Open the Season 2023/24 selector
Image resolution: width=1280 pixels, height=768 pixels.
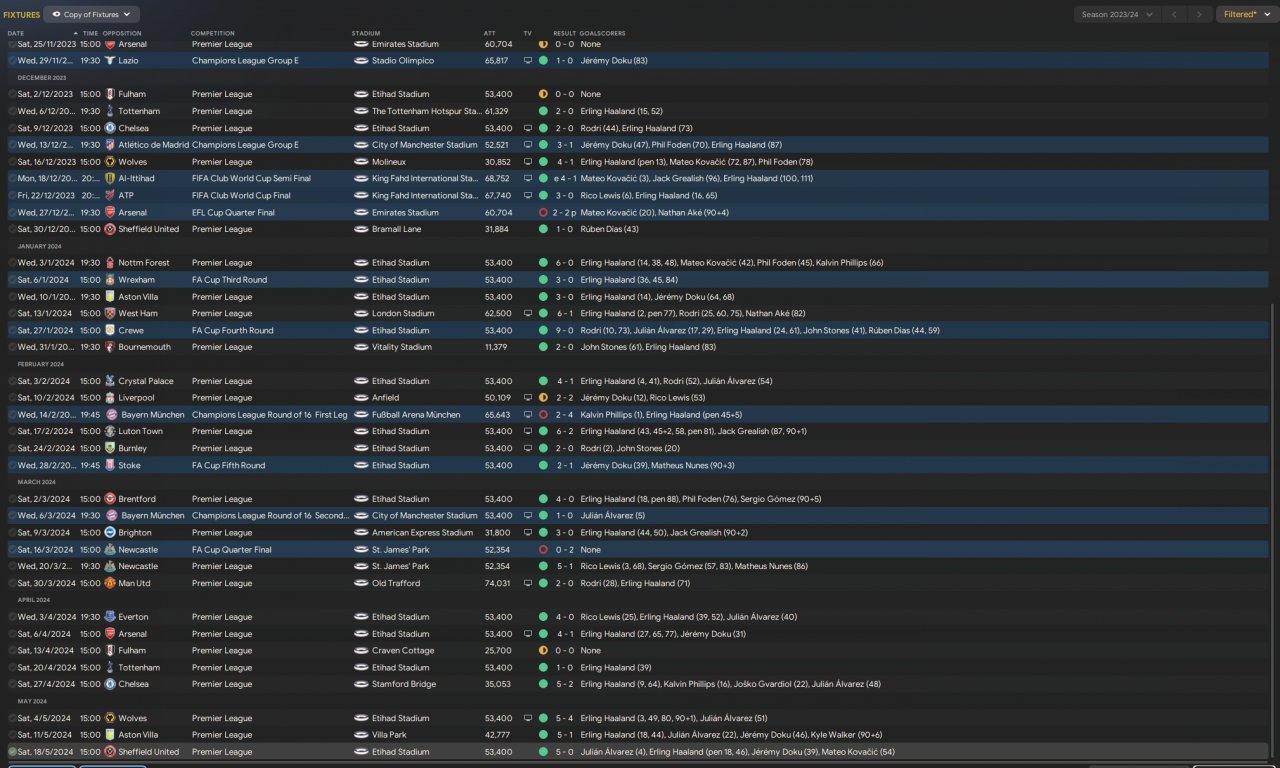pyautogui.click(x=1117, y=15)
